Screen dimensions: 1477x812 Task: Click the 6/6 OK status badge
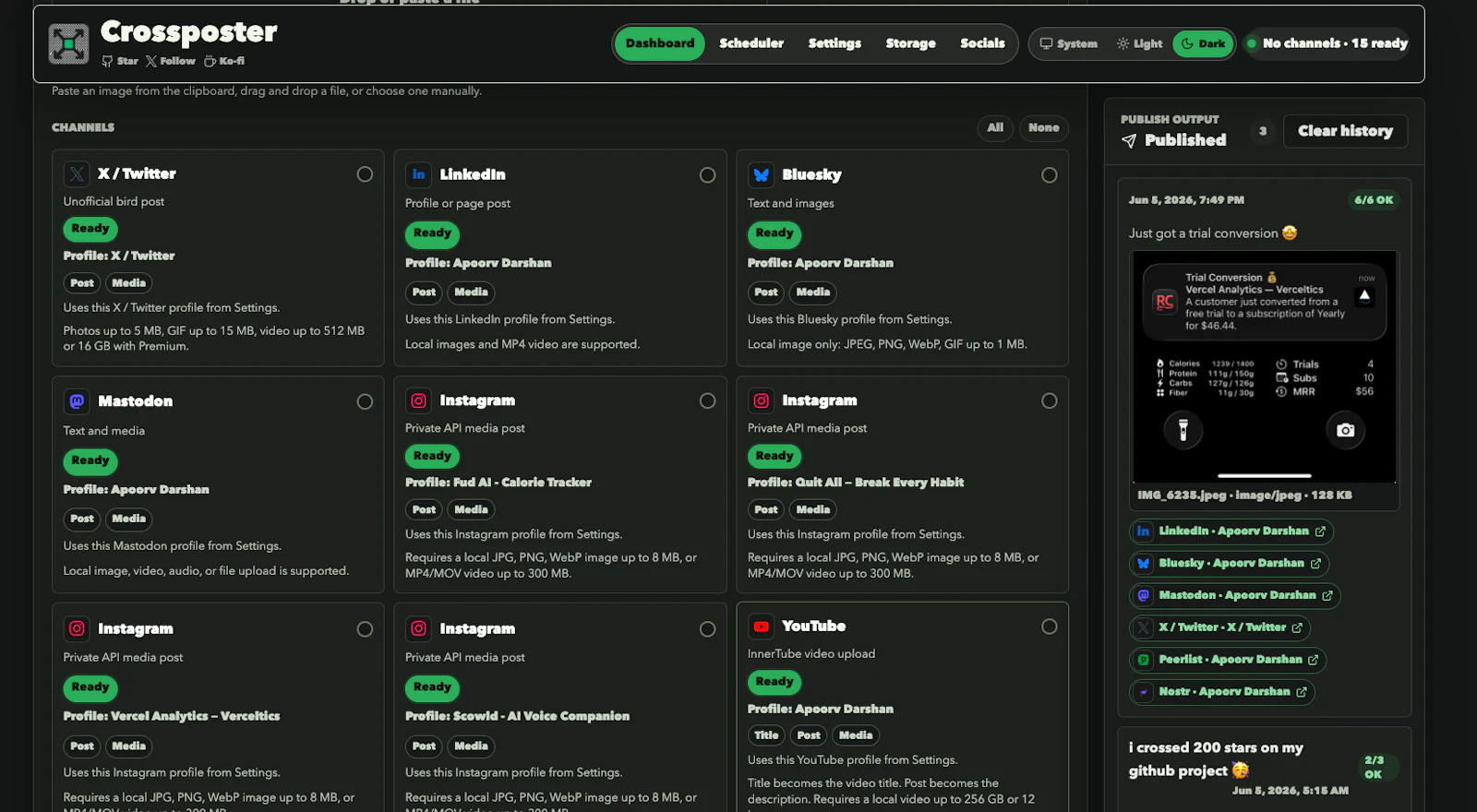tap(1373, 200)
